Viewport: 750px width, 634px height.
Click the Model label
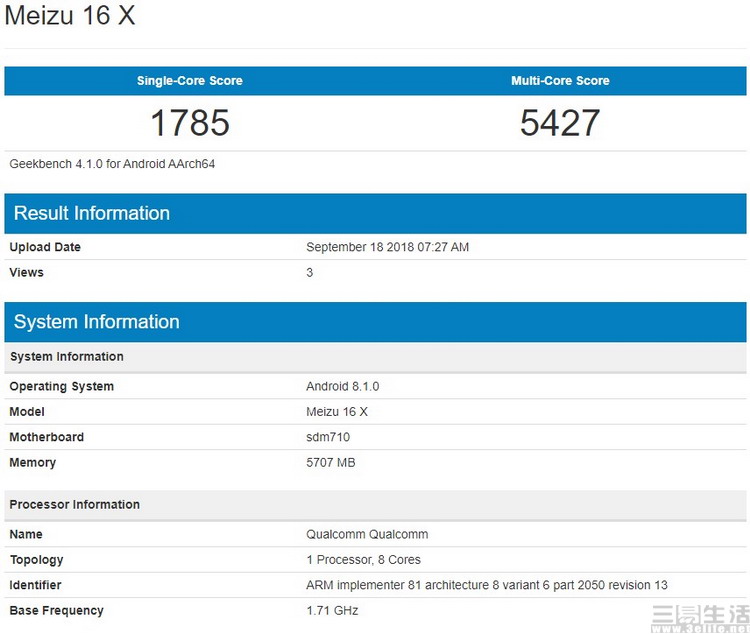[27, 412]
